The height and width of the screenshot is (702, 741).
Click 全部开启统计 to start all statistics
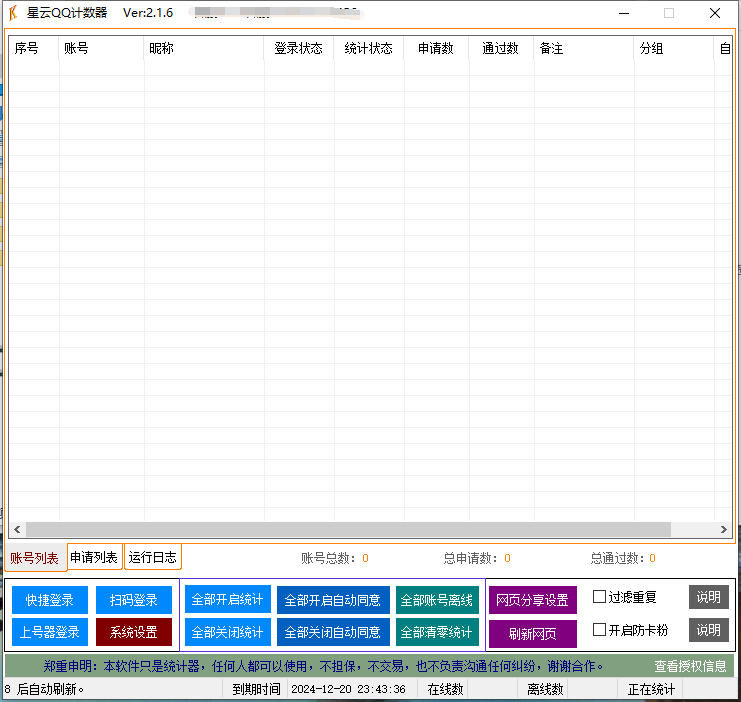[227, 600]
